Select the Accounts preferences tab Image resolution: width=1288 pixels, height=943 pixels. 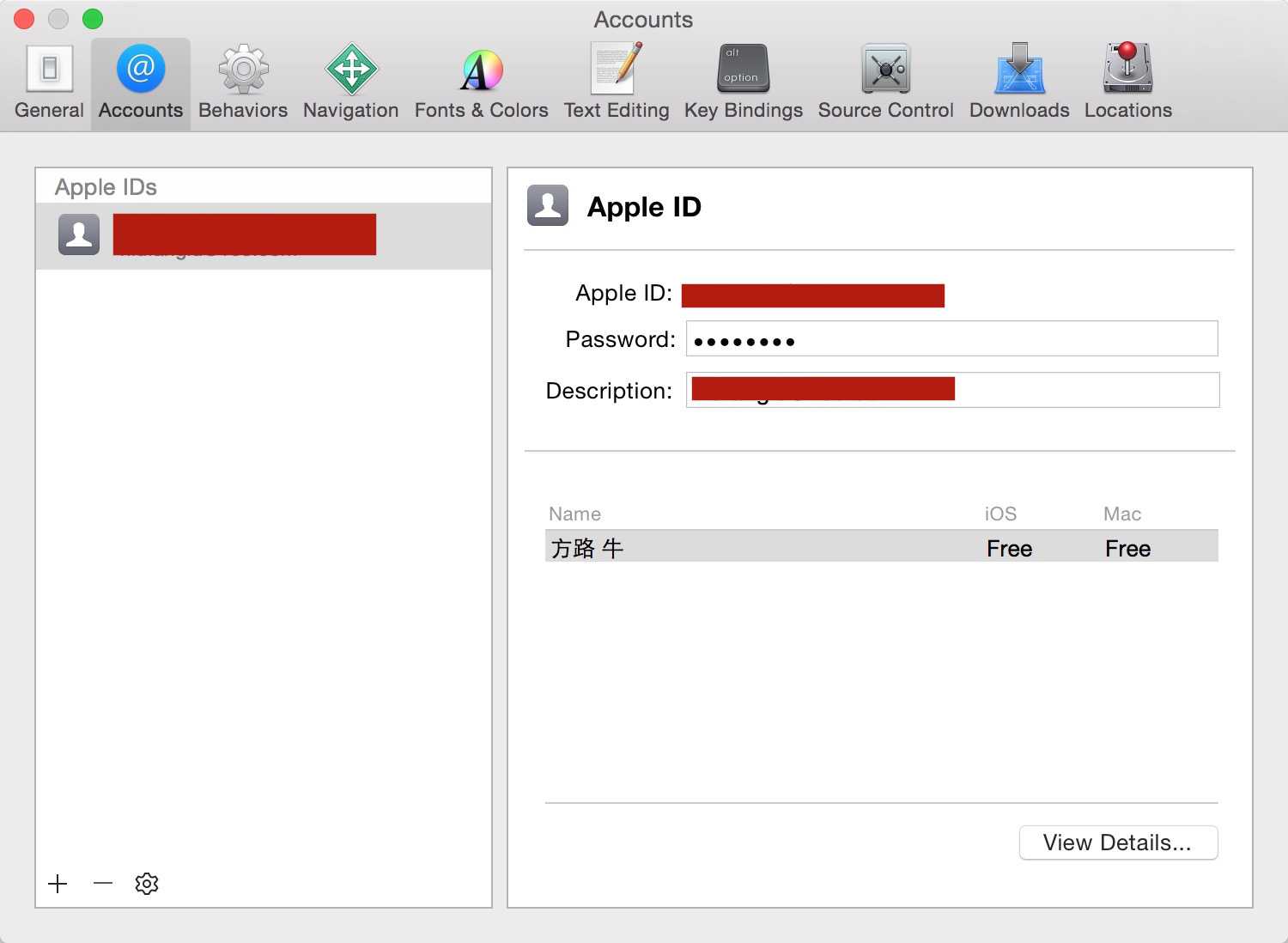pos(141,84)
